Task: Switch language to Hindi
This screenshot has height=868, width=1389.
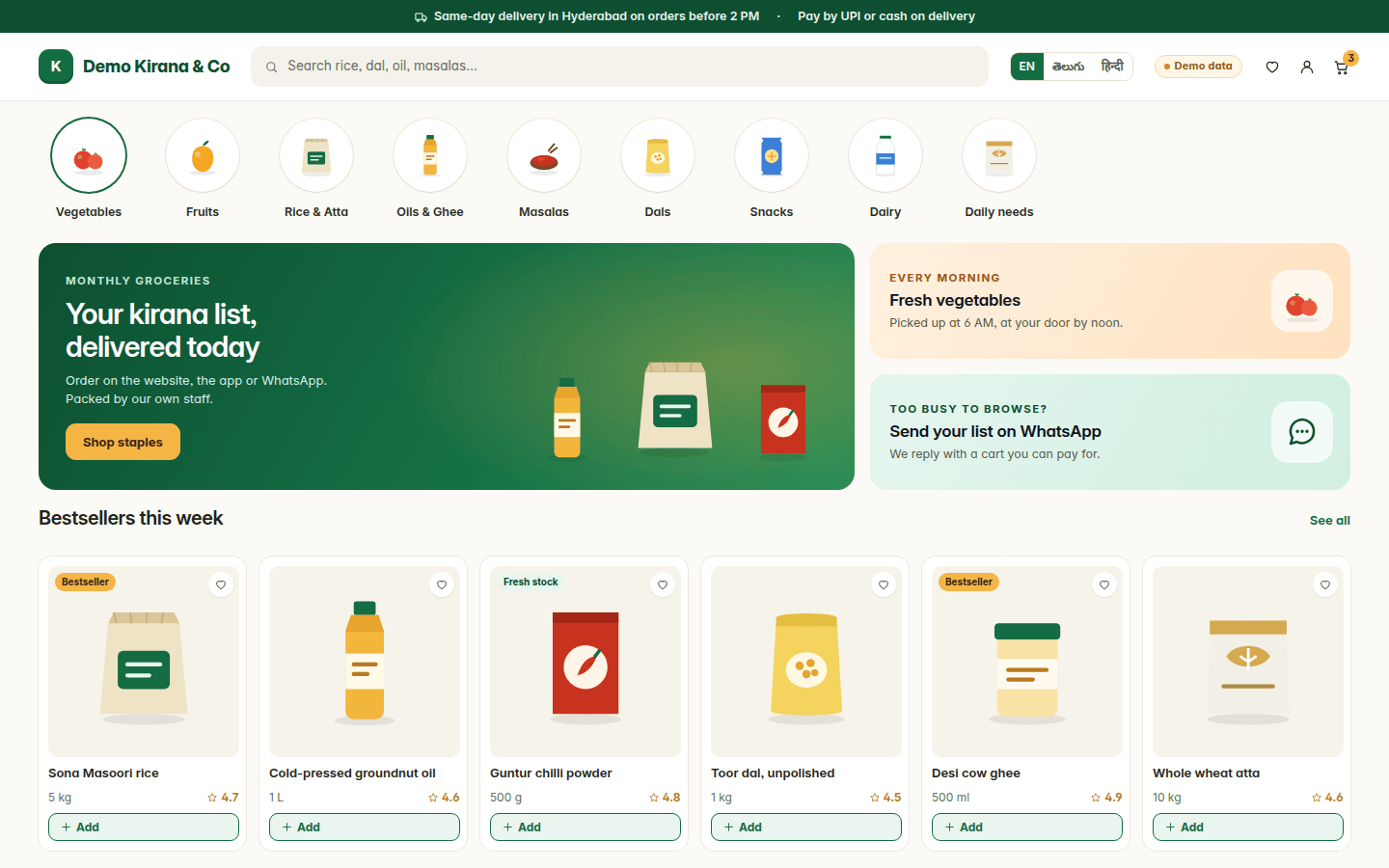Action: (1112, 67)
